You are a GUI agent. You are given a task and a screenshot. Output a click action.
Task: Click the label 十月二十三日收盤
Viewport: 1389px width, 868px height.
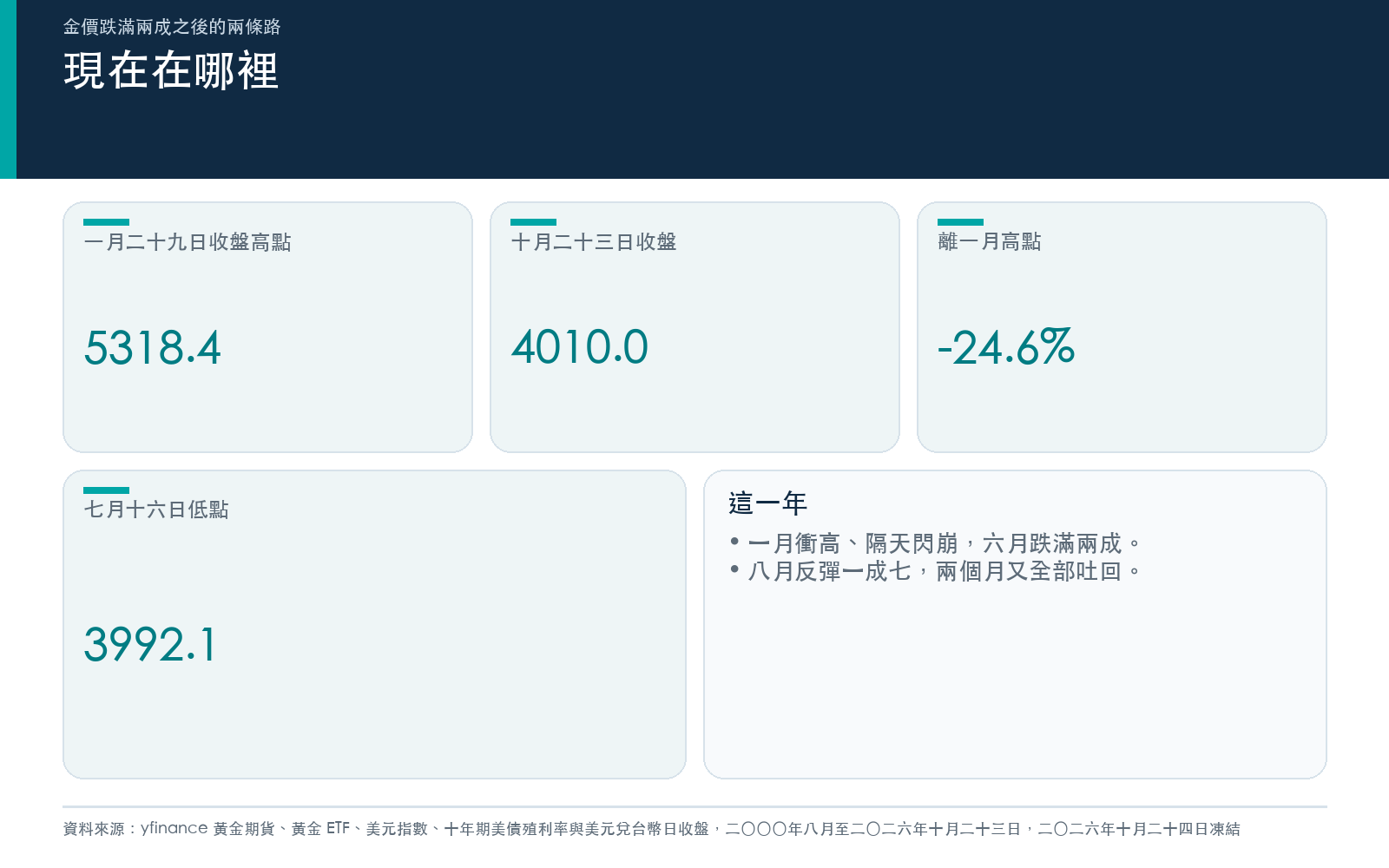(x=594, y=242)
